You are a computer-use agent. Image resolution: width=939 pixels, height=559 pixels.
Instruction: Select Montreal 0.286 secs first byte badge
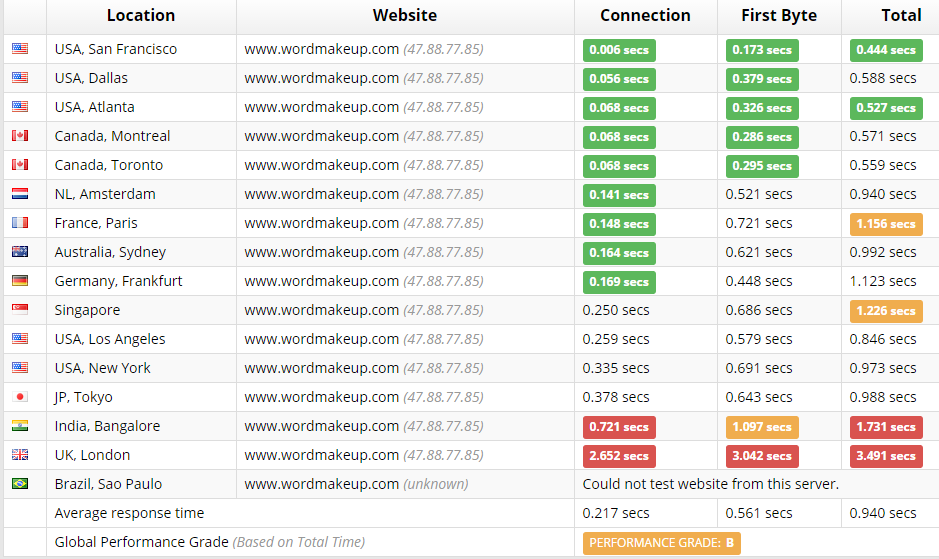(x=762, y=137)
